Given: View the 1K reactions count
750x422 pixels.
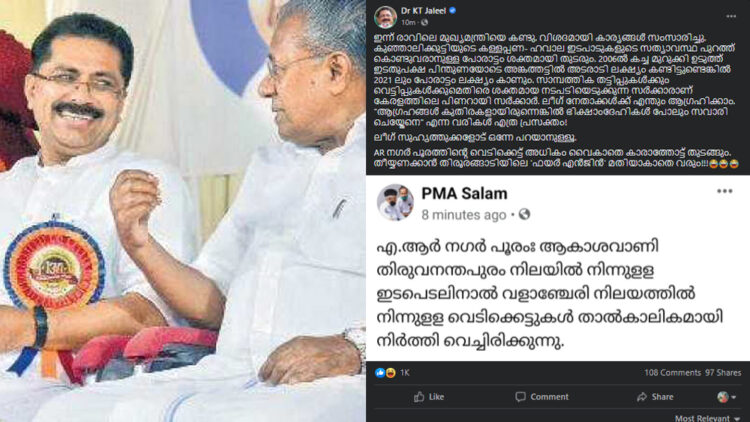Looking at the screenshot, I should coord(405,373).
